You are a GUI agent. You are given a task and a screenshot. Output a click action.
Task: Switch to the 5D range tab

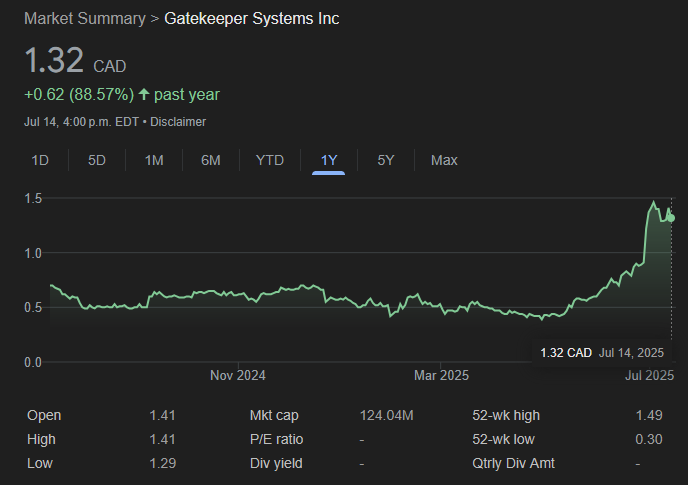(97, 160)
